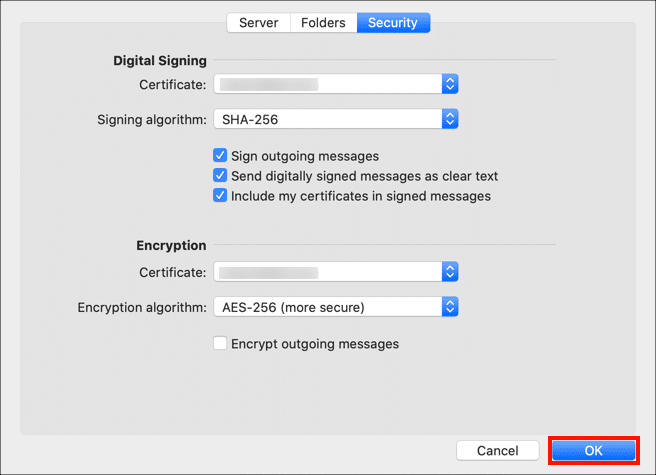Click the Encryption section heading
The height and width of the screenshot is (475, 656).
tap(171, 245)
